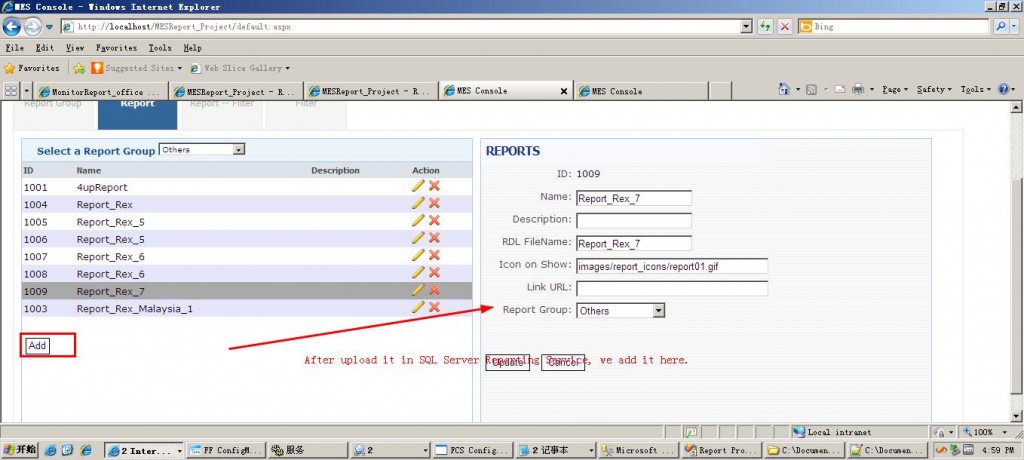The width and height of the screenshot is (1024, 460).
Task: Click the Update button in REPORTS form
Action: coord(507,362)
